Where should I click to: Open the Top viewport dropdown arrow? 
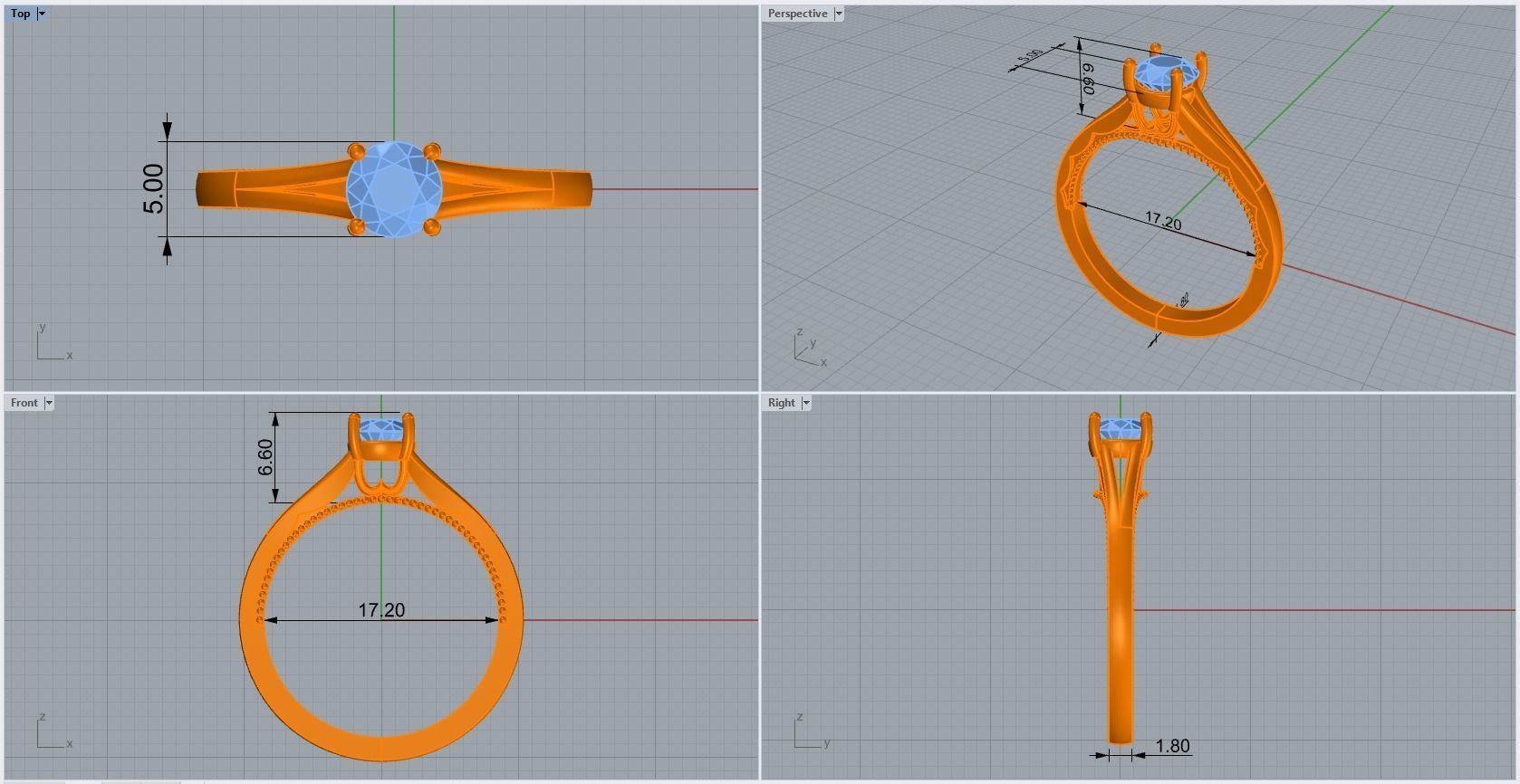coord(42,14)
